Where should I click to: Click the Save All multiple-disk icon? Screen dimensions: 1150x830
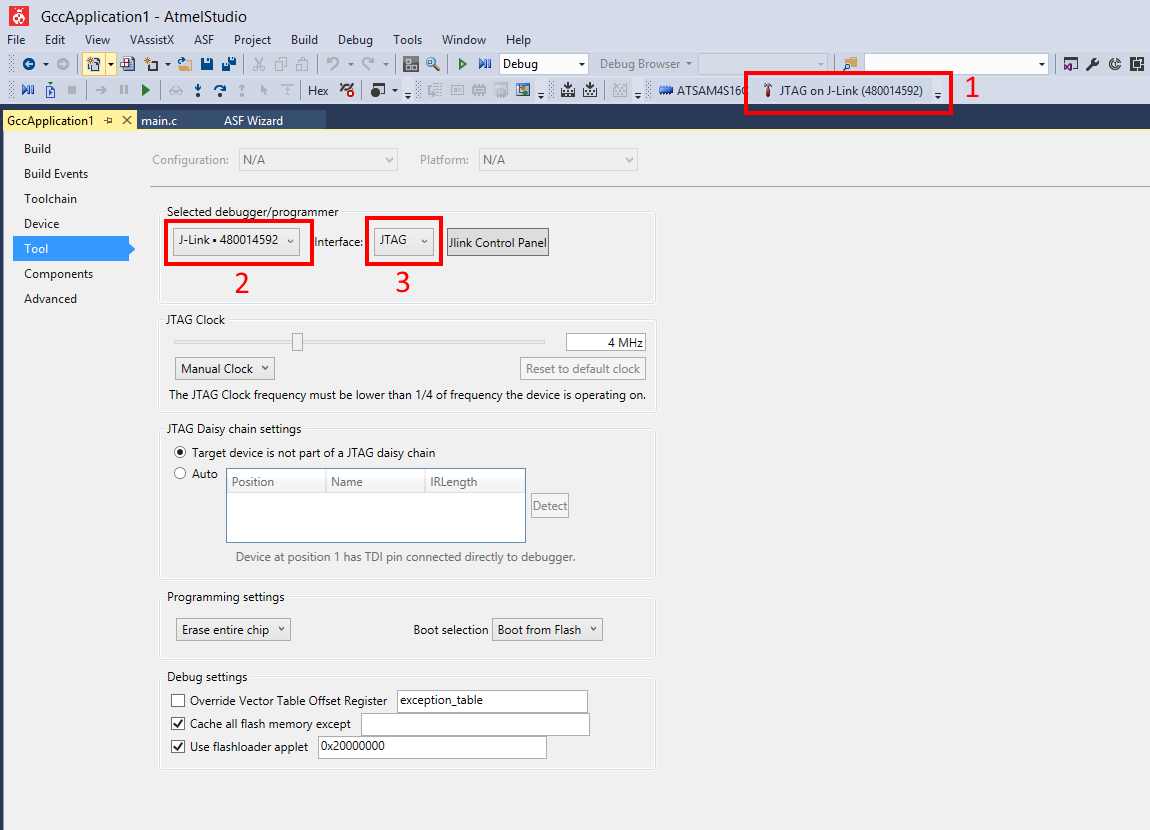pos(229,65)
